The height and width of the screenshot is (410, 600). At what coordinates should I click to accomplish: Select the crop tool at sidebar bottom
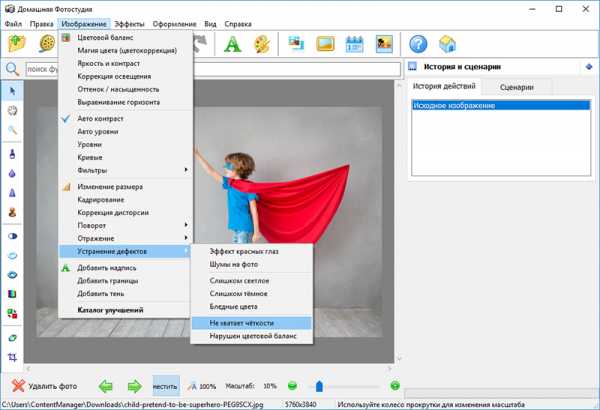(12, 357)
